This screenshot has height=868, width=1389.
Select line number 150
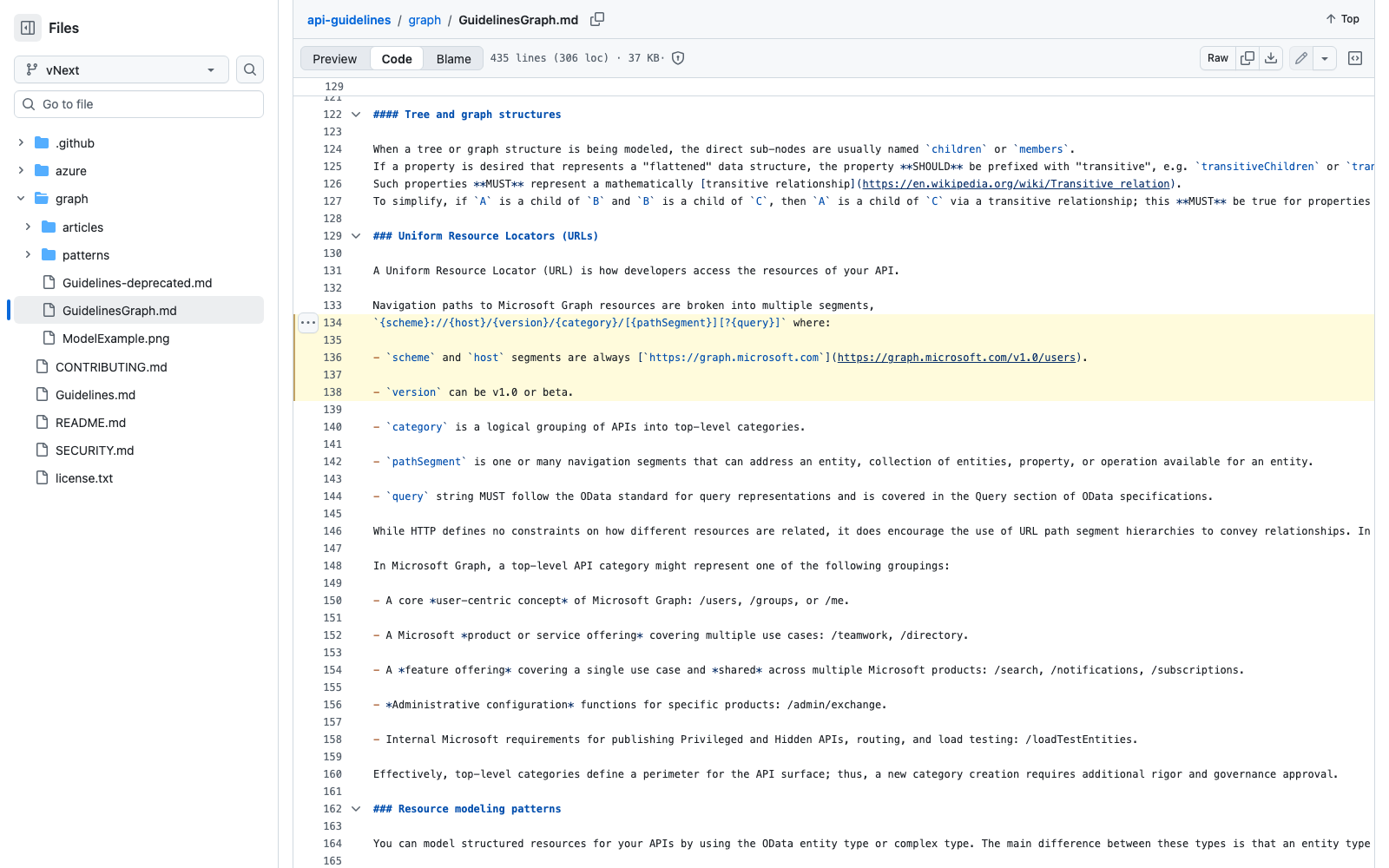332,601
